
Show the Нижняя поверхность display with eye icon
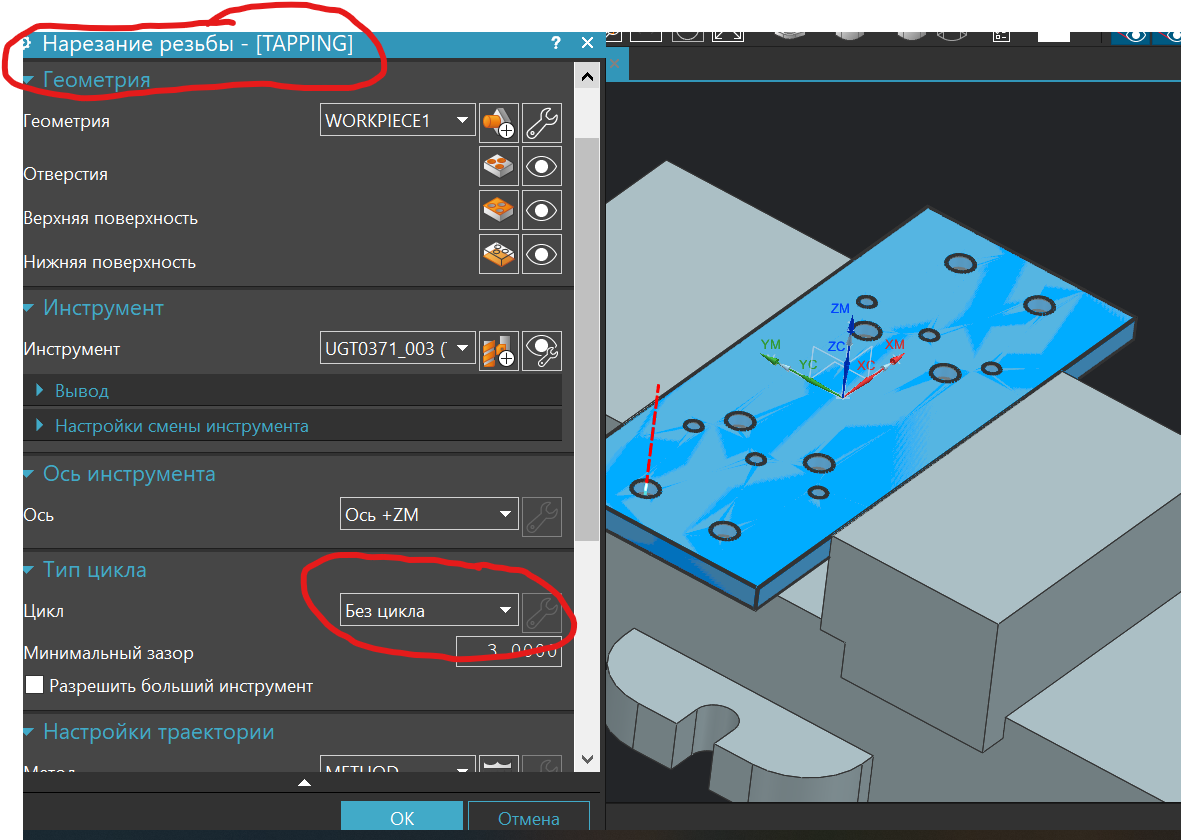(542, 255)
